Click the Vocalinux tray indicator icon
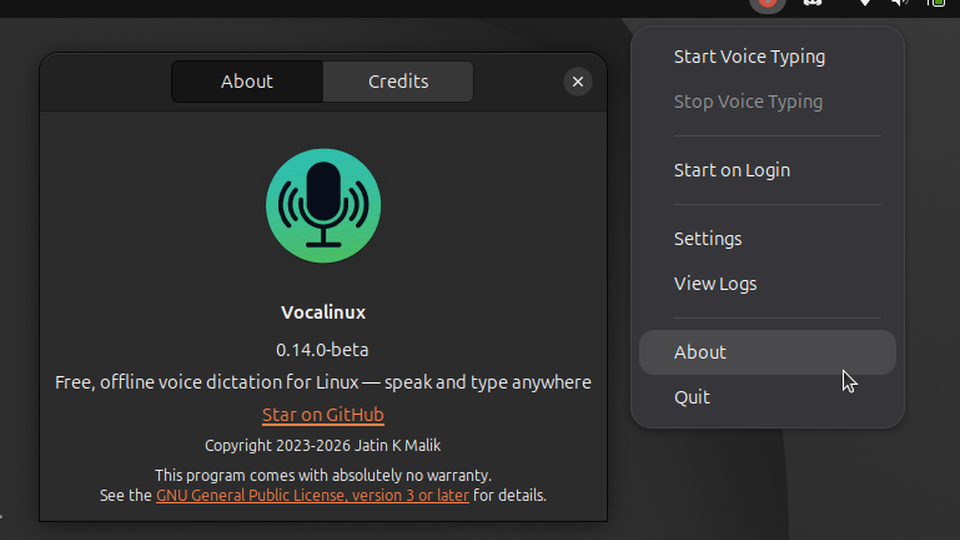This screenshot has height=540, width=960. click(x=767, y=4)
